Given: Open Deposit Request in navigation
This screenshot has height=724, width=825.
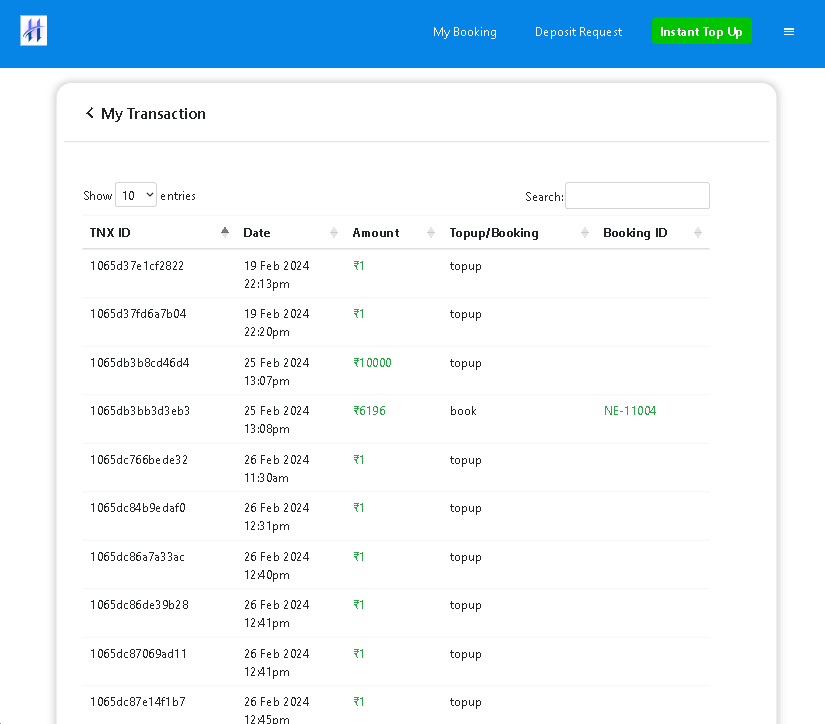Looking at the screenshot, I should coord(578,32).
